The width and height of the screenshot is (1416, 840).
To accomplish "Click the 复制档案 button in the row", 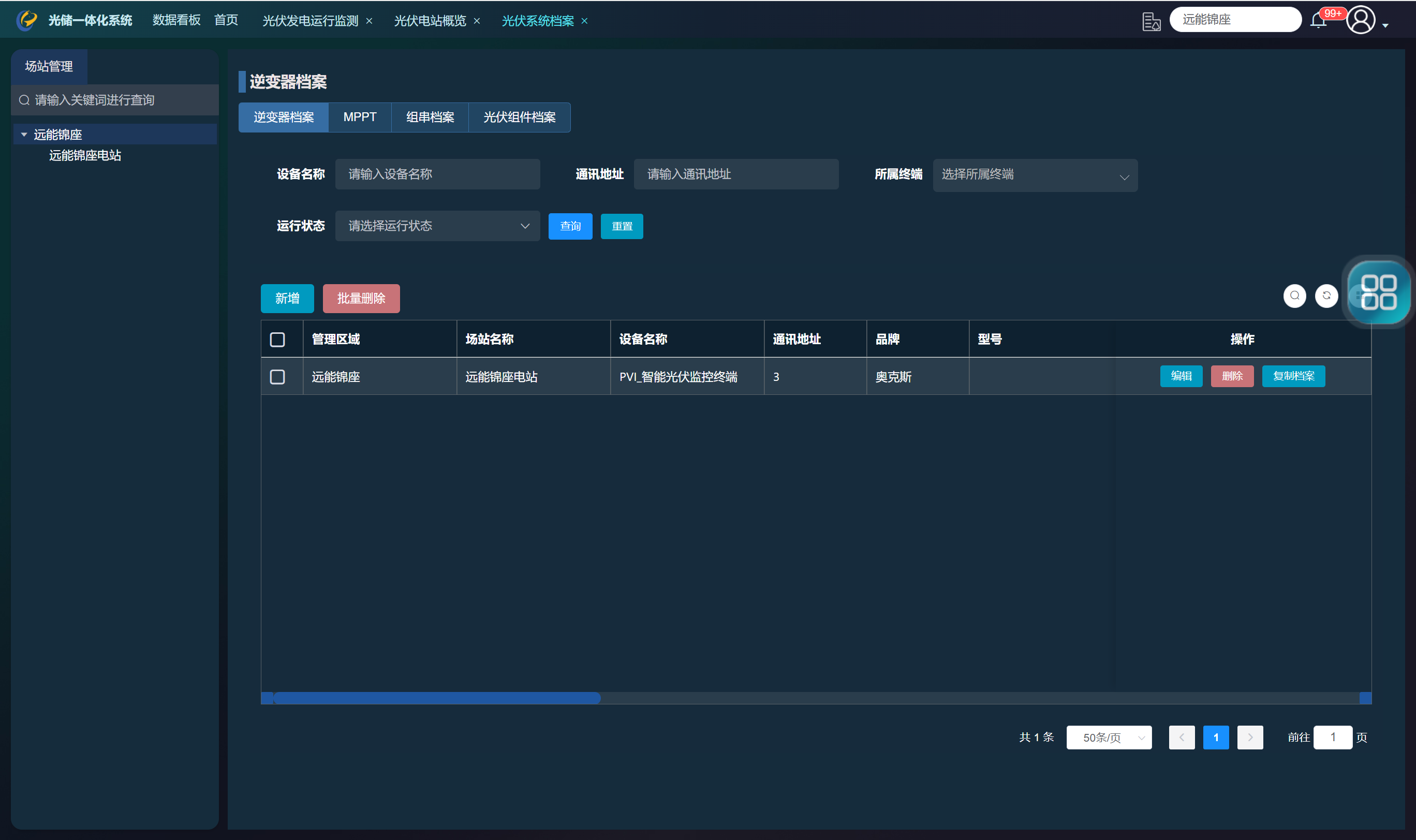I will (1293, 376).
